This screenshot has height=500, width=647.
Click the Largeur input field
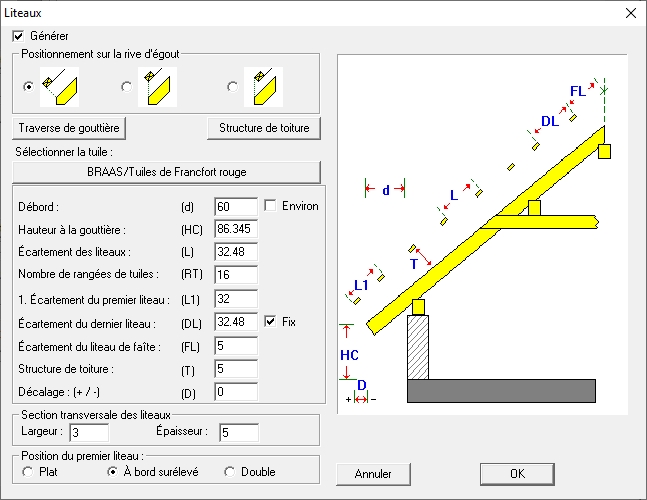[89, 432]
